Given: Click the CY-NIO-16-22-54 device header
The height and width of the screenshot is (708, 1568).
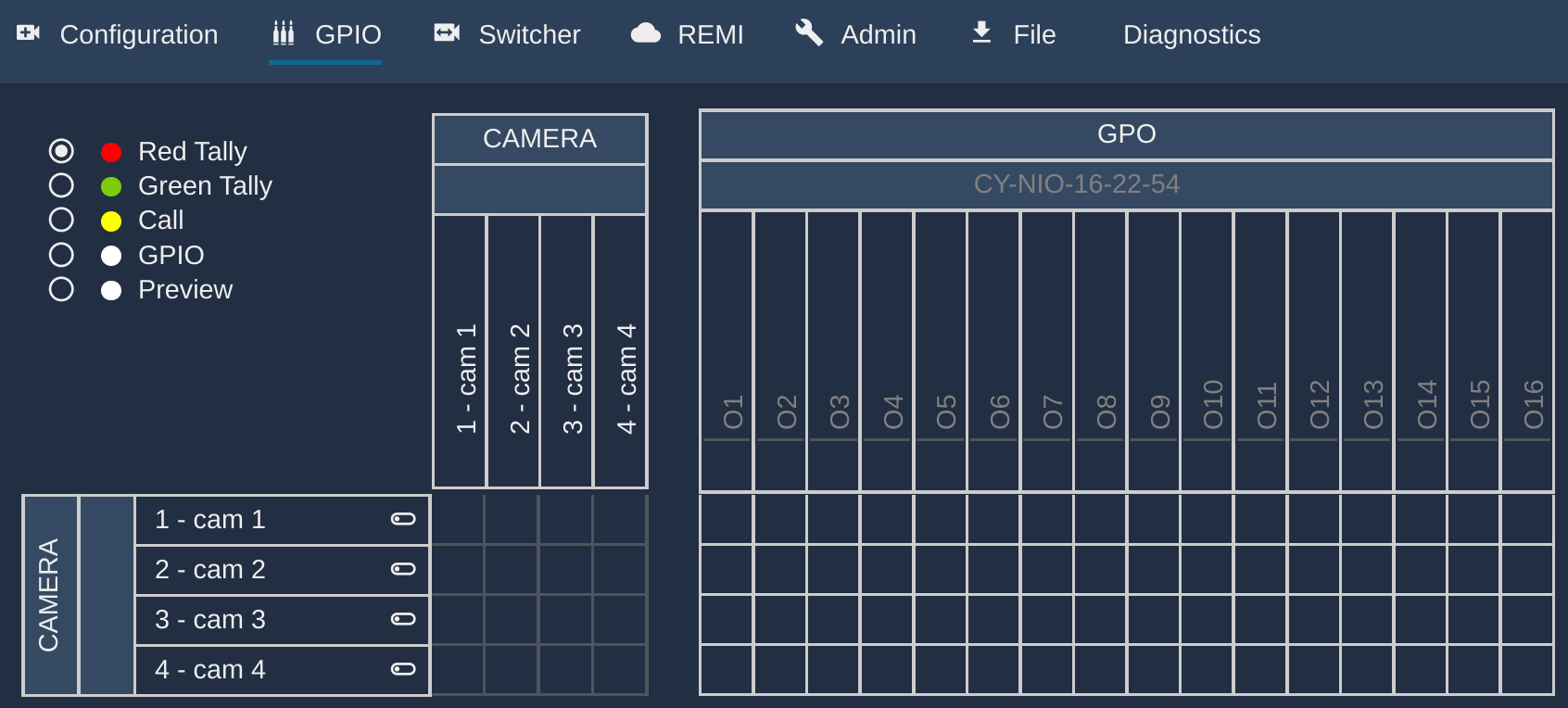Looking at the screenshot, I should click(1127, 184).
